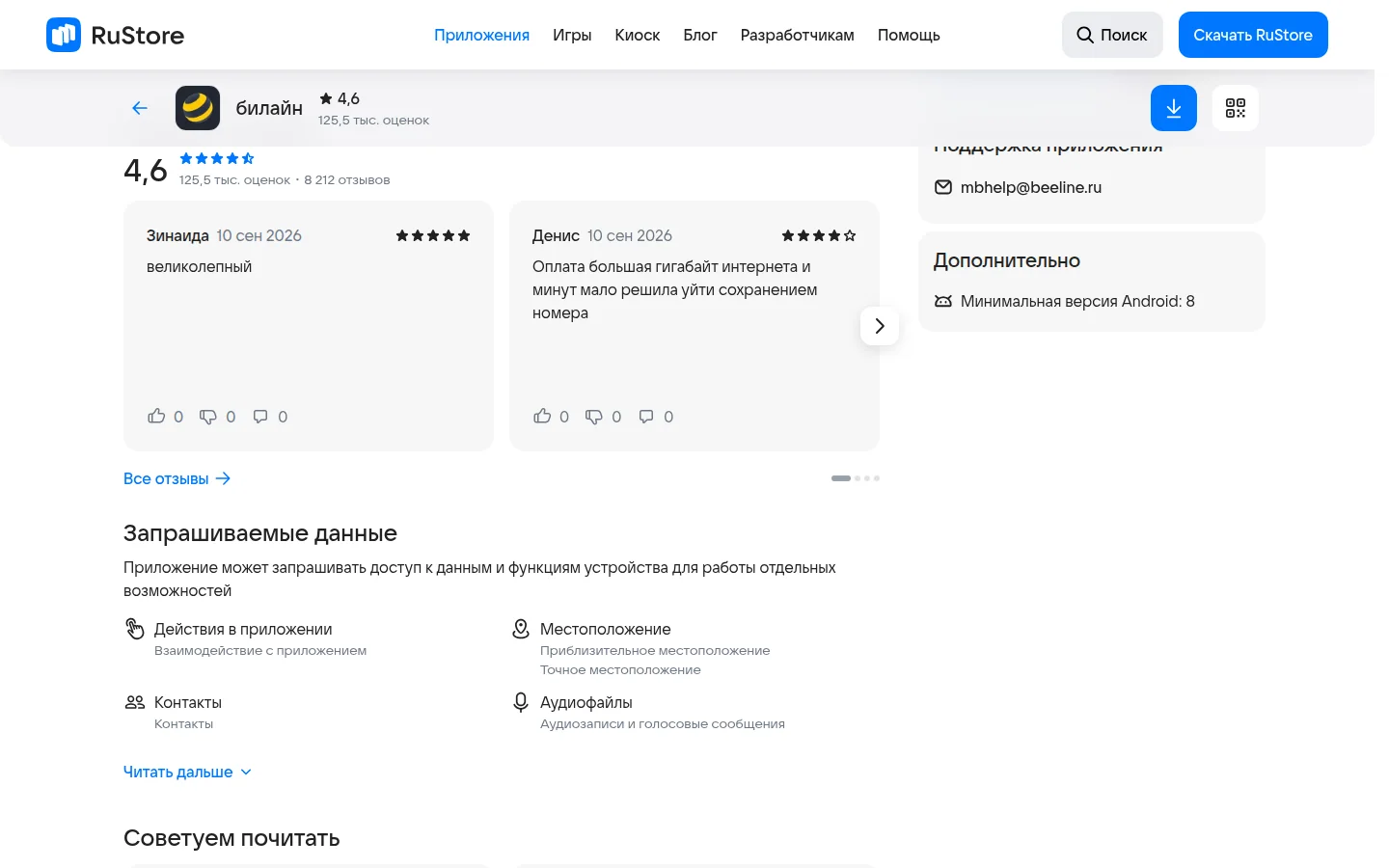Open the Поиск search button
Viewport: 1389px width, 868px height.
(x=1112, y=35)
